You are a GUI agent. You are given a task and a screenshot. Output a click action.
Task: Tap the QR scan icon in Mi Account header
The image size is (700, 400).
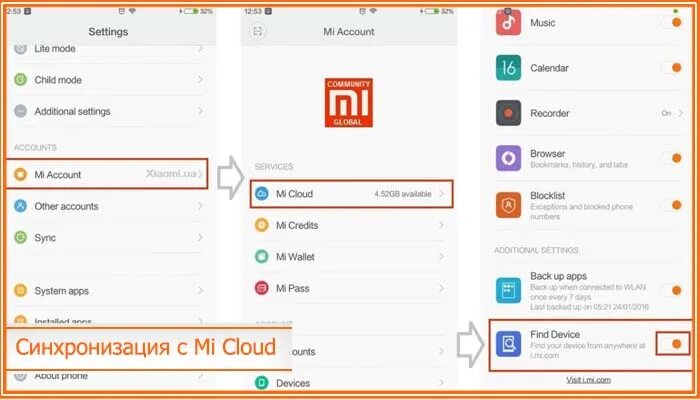(x=257, y=31)
